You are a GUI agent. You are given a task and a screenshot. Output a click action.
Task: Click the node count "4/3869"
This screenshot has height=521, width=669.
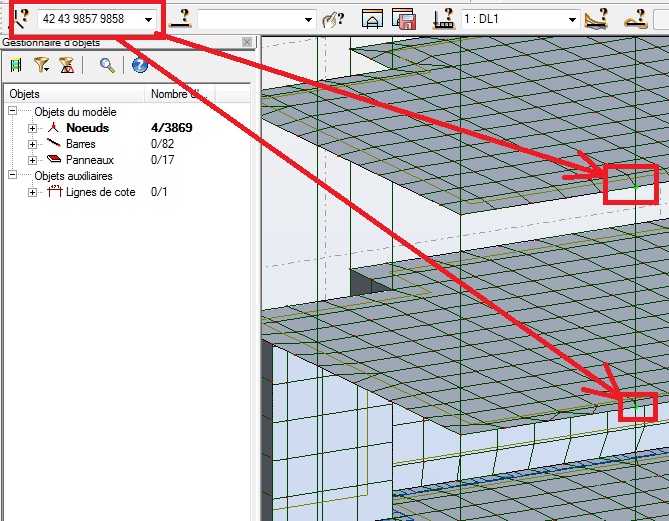point(172,128)
